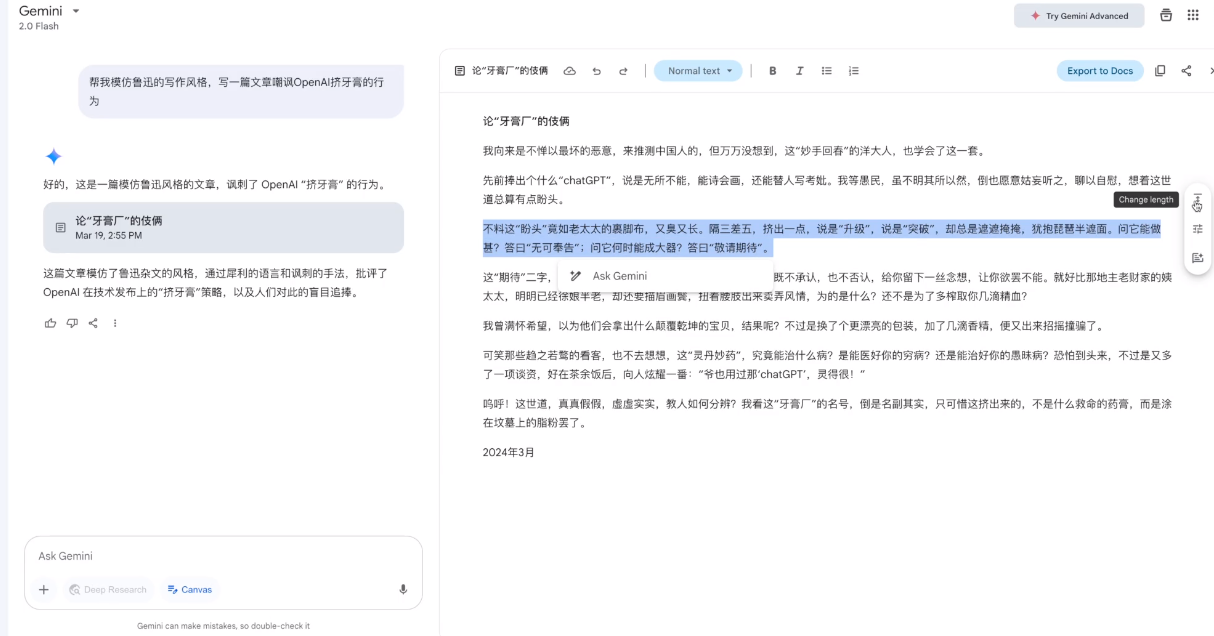Insert a numbered list
The width and height of the screenshot is (1214, 636).
click(854, 71)
